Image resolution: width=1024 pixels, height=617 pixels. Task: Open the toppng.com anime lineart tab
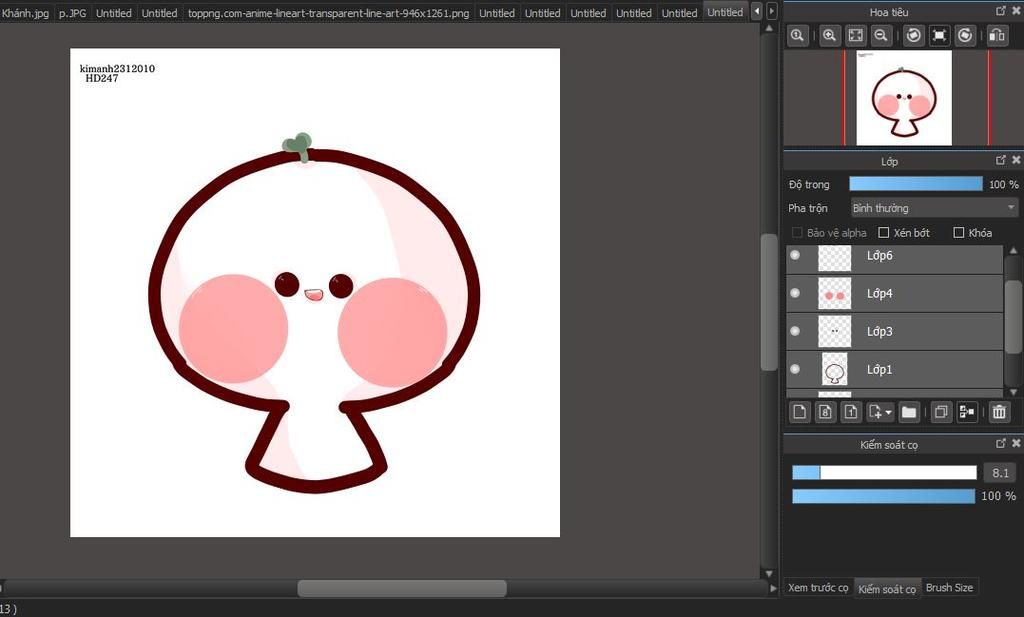click(x=328, y=12)
